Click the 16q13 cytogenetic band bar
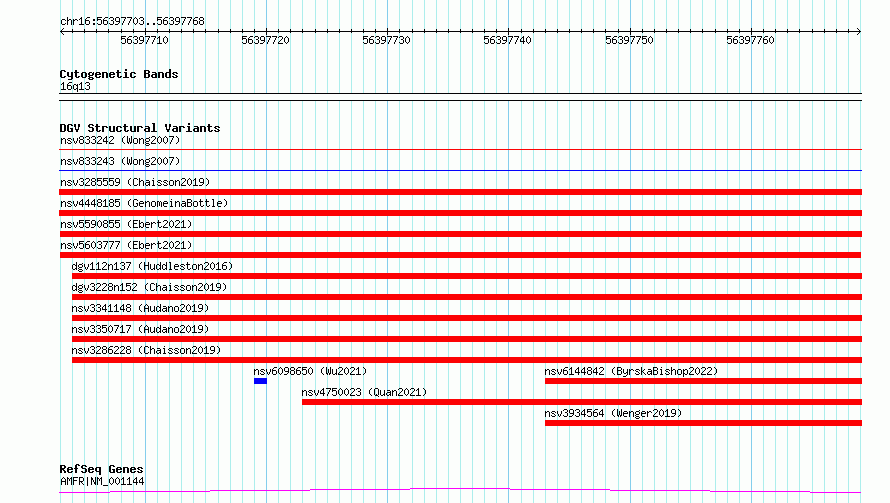The image size is (890, 503). click(x=461, y=97)
